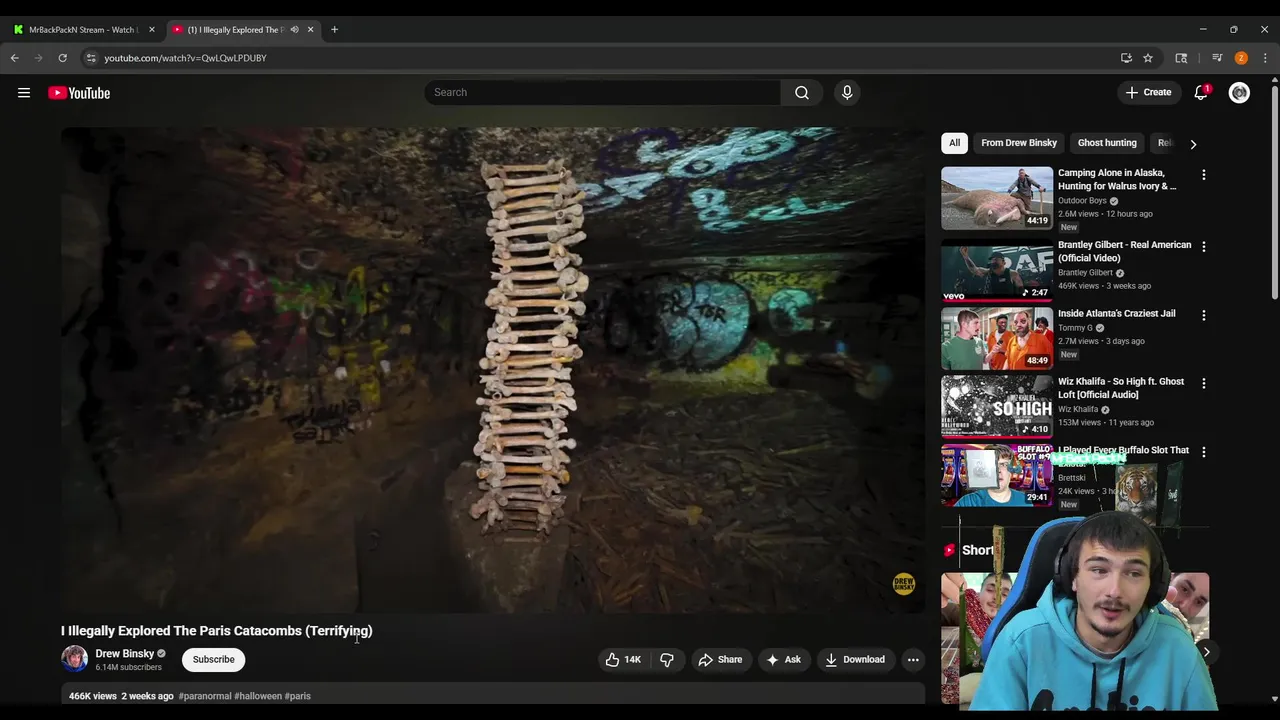1280x720 pixels.
Task: Open a new browser tab
Action: (x=334, y=30)
